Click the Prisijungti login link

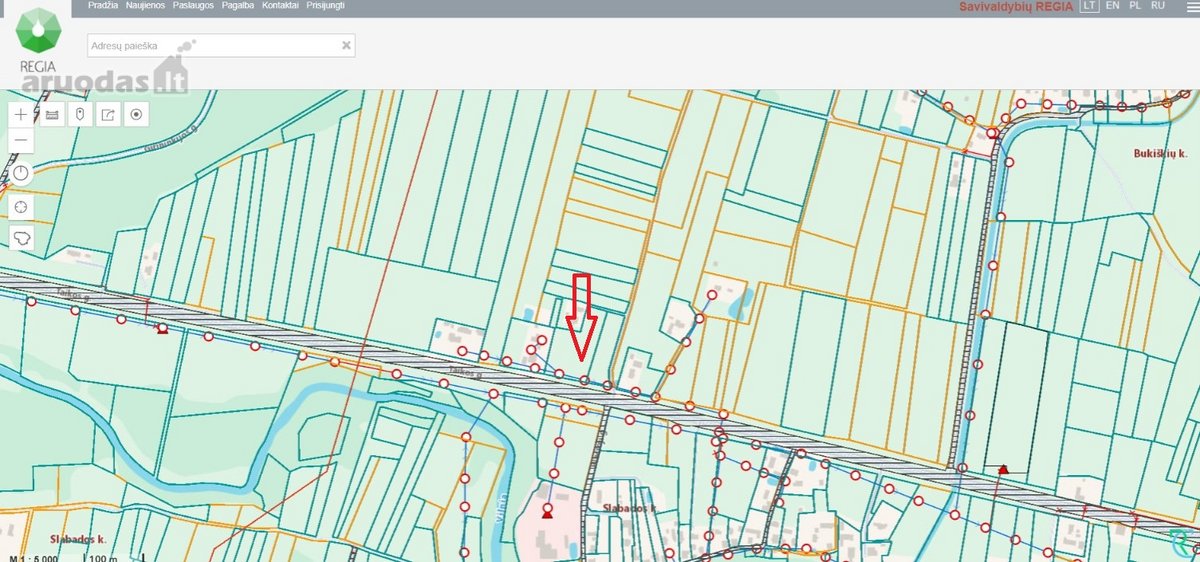[326, 6]
